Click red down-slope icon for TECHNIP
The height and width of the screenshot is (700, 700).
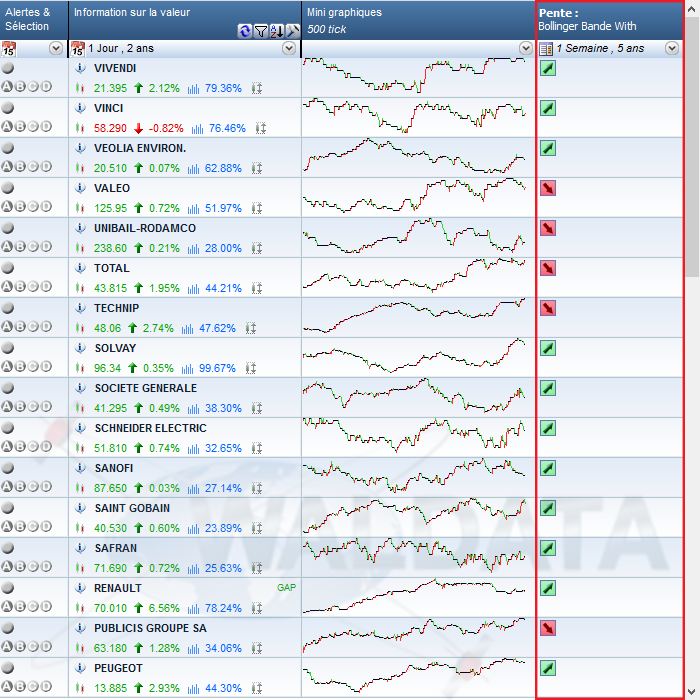[548, 308]
